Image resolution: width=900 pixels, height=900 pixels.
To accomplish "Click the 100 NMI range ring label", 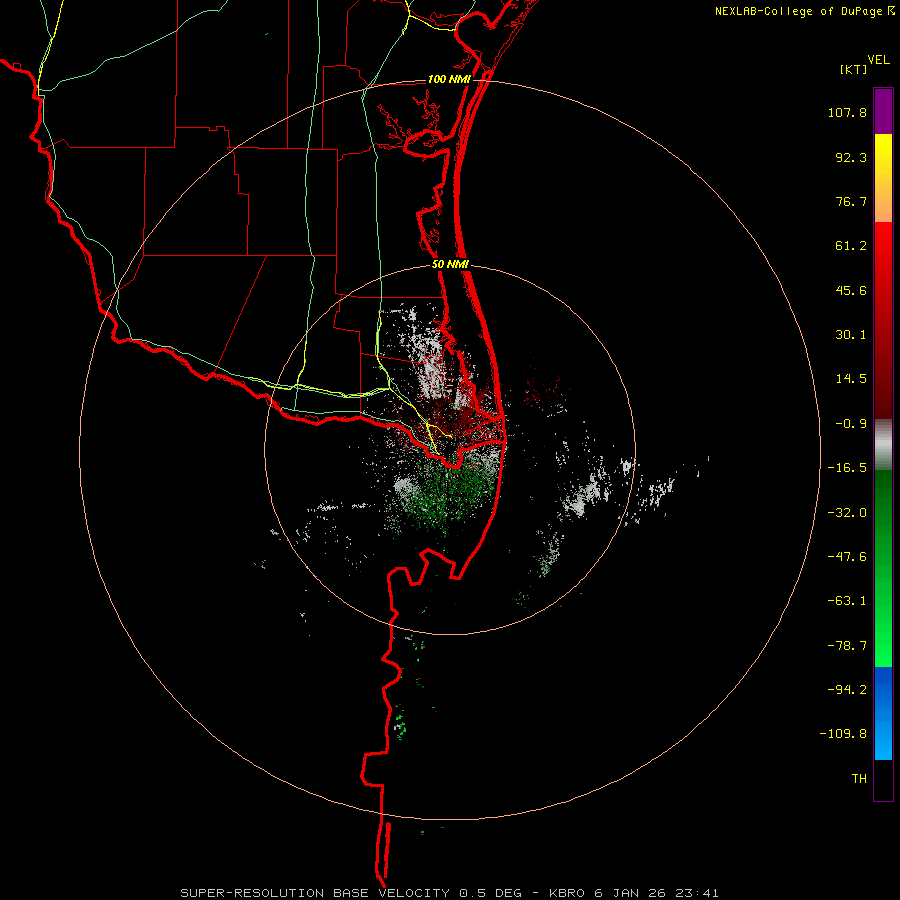I will tap(449, 79).
